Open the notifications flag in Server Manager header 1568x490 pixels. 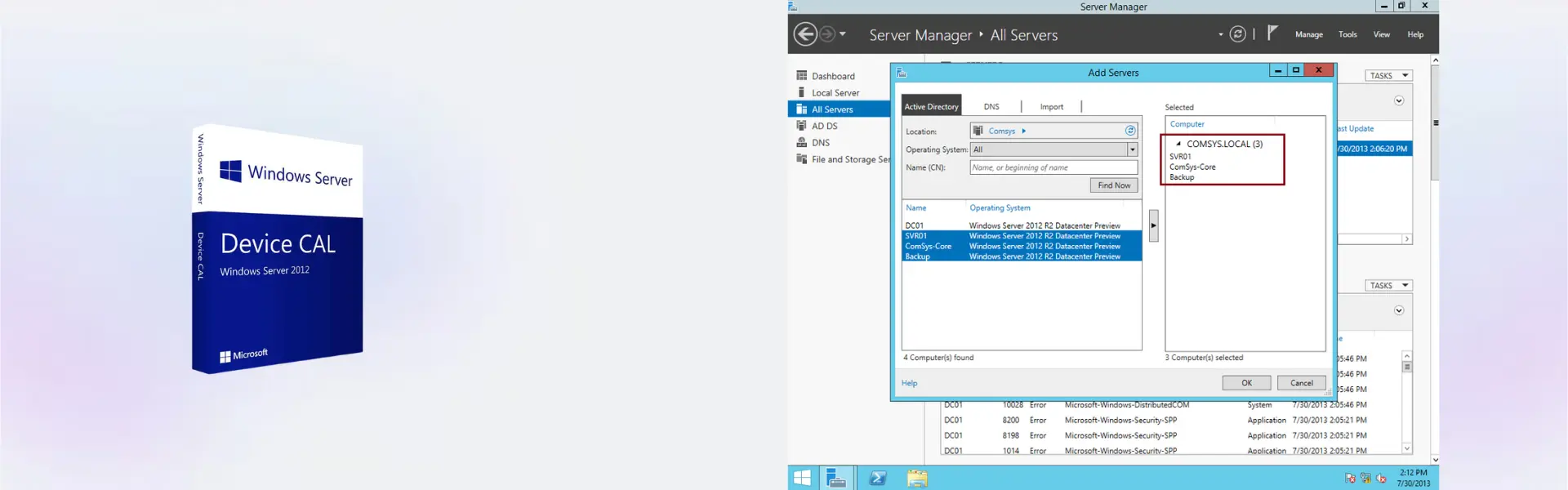1272,33
